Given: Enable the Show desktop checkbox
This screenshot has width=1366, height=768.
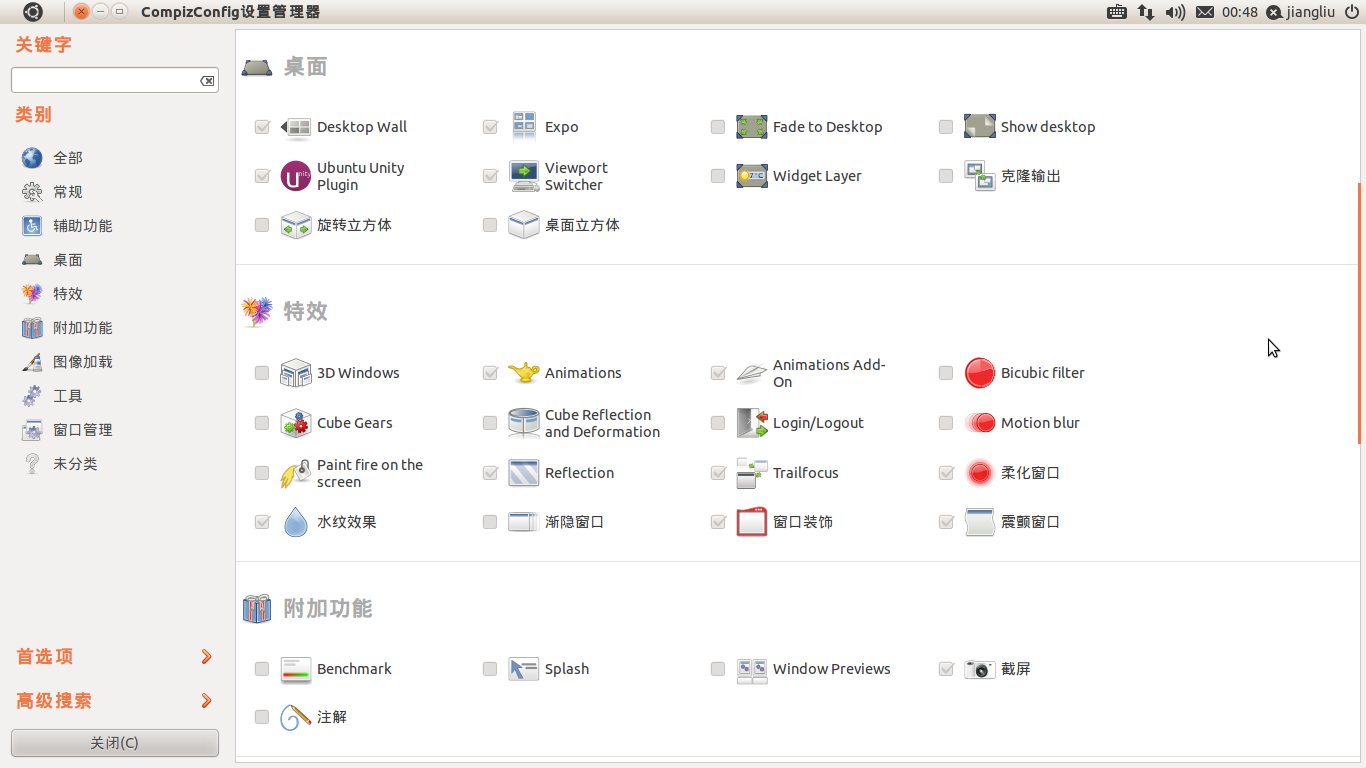Looking at the screenshot, I should [x=946, y=127].
